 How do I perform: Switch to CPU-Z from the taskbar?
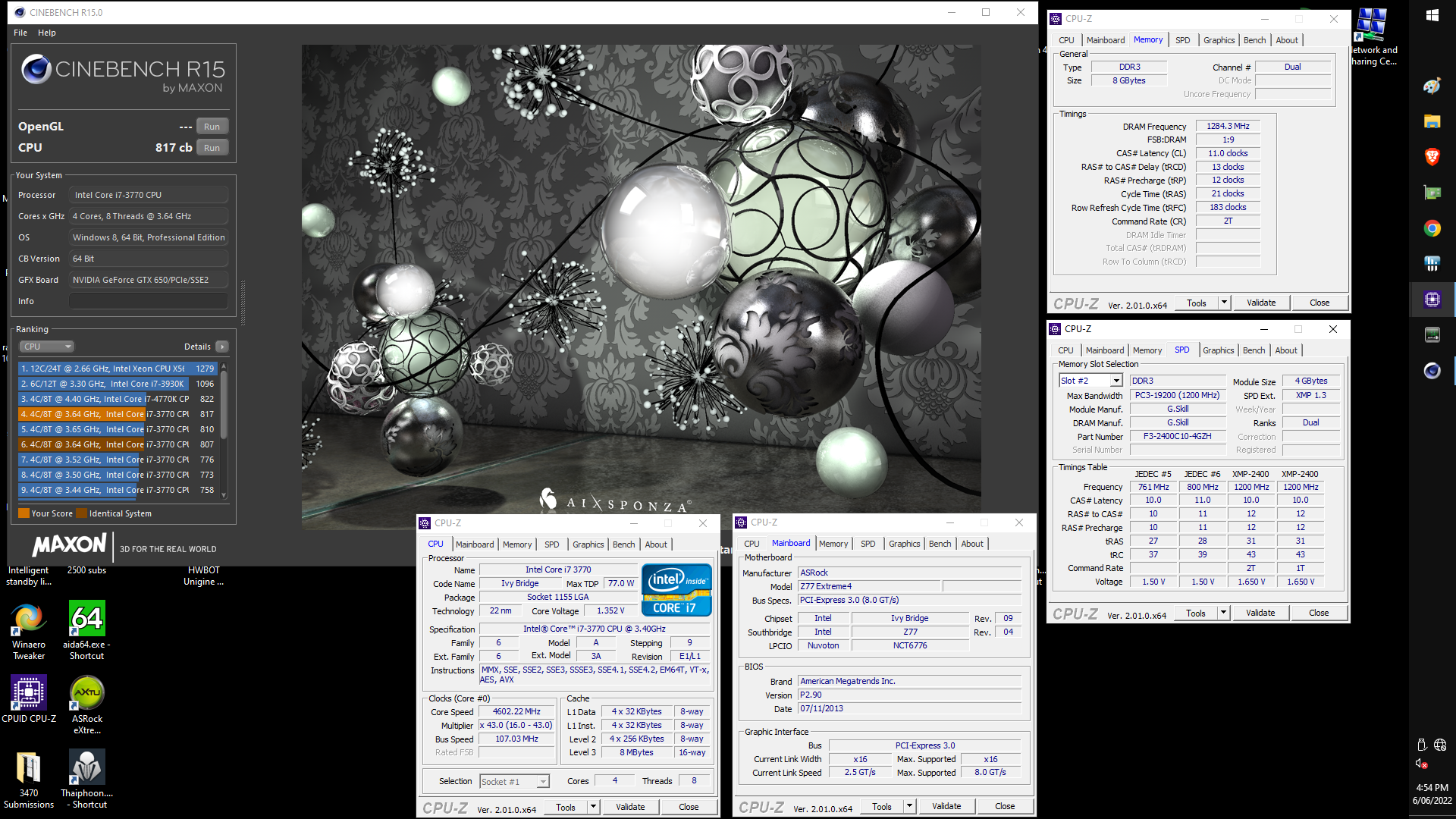point(1432,300)
